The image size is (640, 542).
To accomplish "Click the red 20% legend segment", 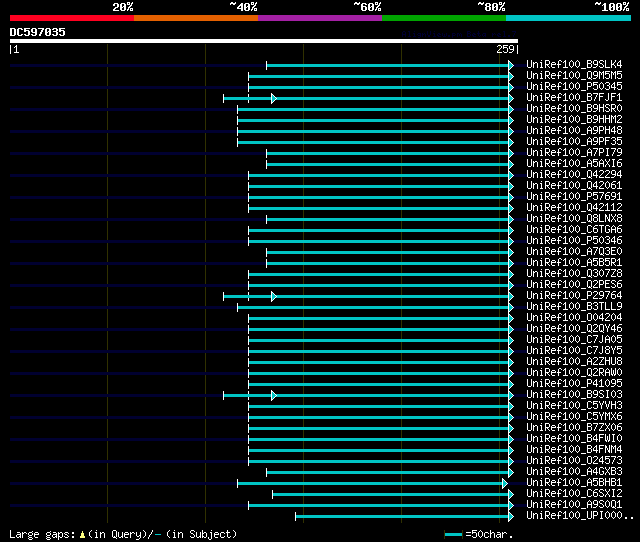I will tap(72, 18).
